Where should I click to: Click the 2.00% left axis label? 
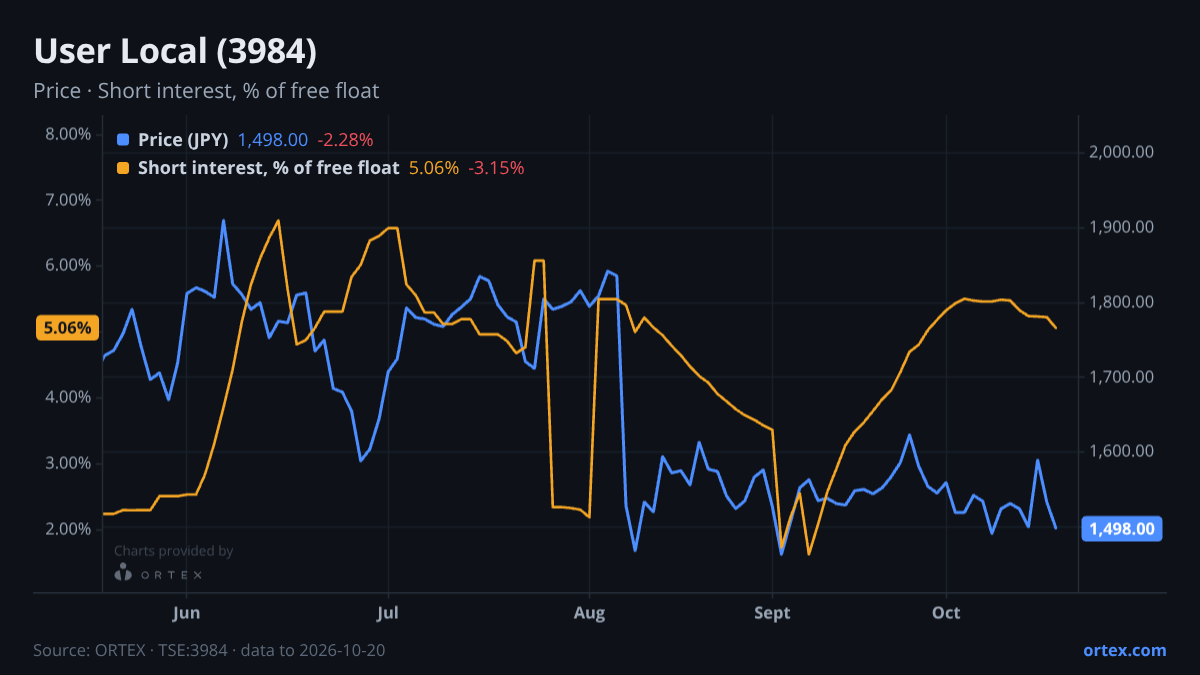click(x=68, y=528)
